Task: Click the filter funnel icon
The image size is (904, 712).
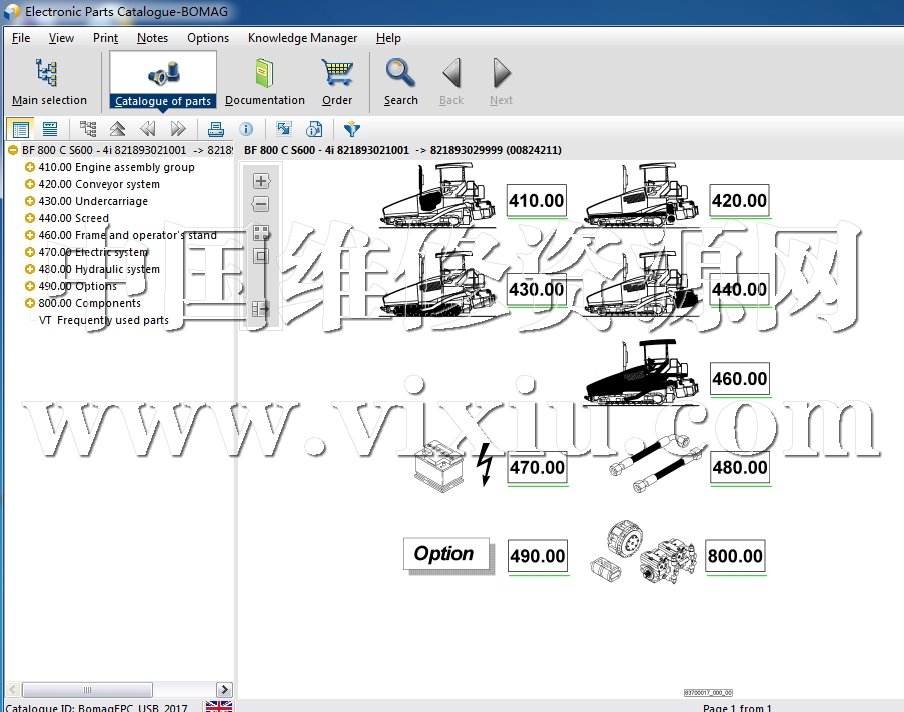Action: (351, 129)
